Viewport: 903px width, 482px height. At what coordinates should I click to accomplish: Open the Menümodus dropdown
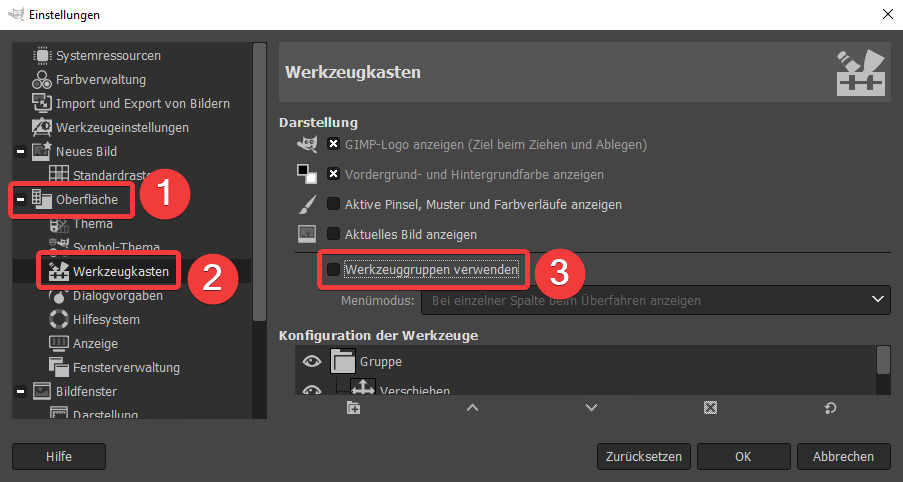656,300
